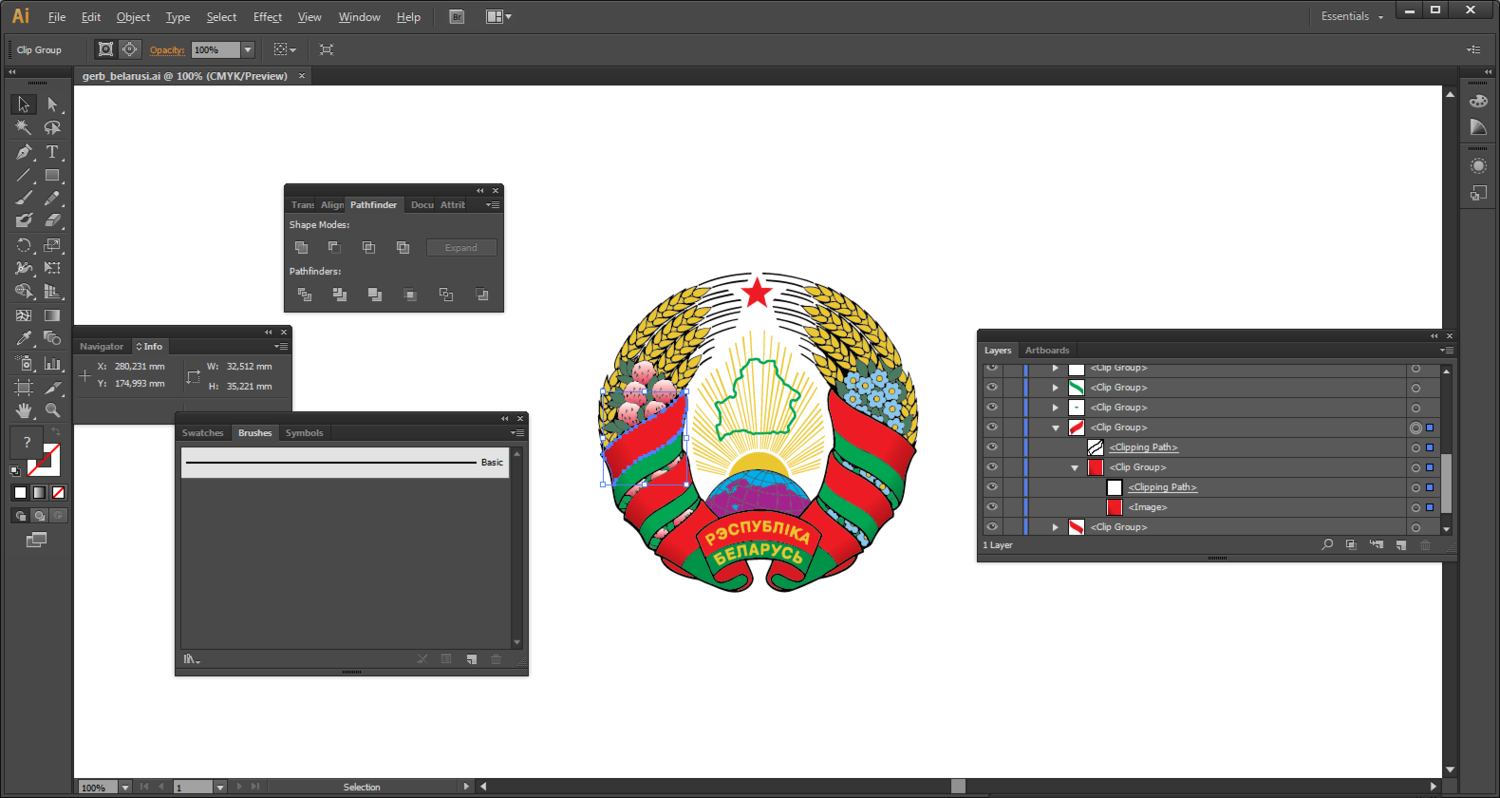Select the Symbol Sprayer tool
This screenshot has width=1500, height=798.
click(23, 363)
